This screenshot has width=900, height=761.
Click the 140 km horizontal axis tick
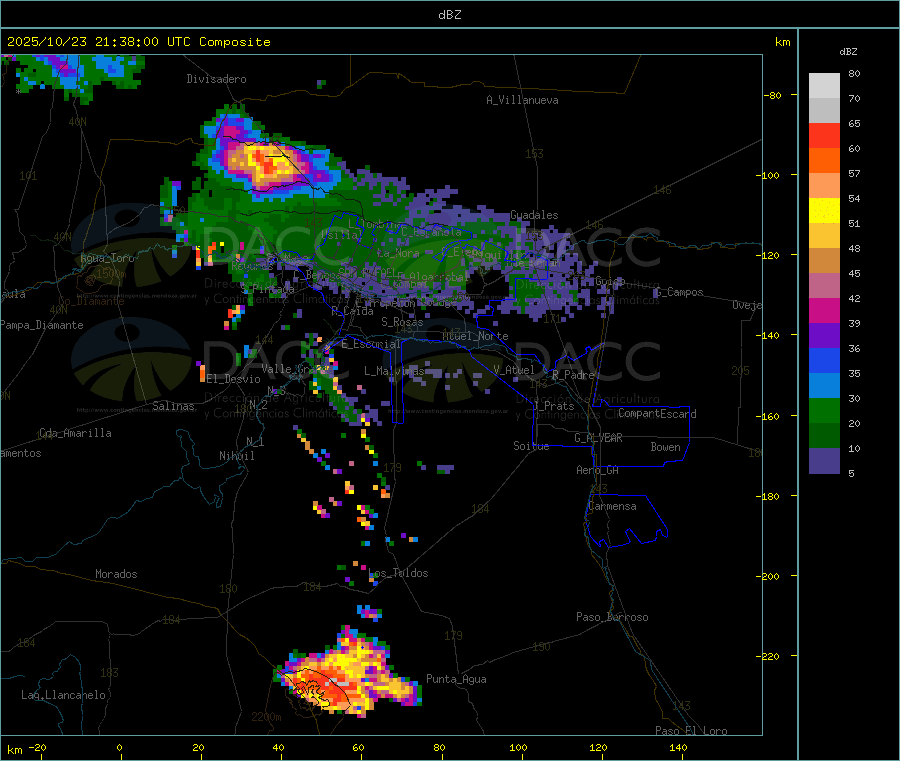(678, 747)
